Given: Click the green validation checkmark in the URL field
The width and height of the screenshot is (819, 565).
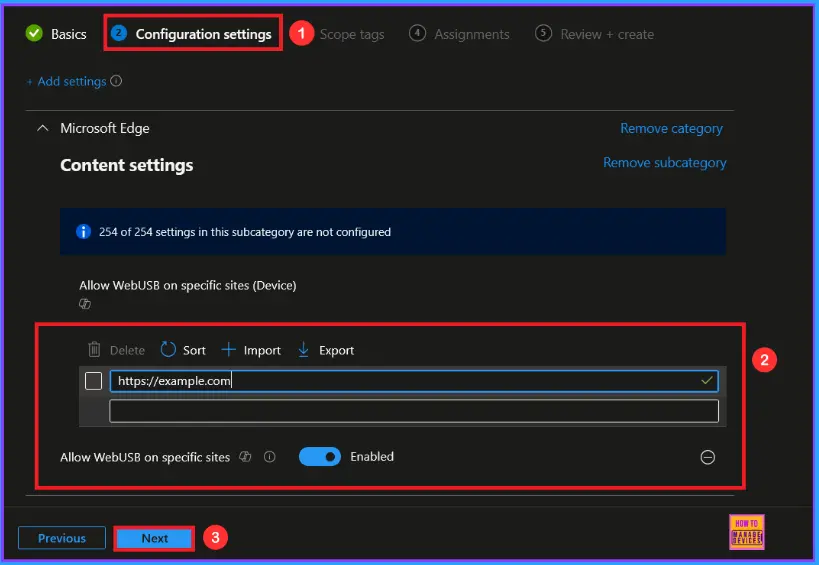Looking at the screenshot, I should pos(707,381).
